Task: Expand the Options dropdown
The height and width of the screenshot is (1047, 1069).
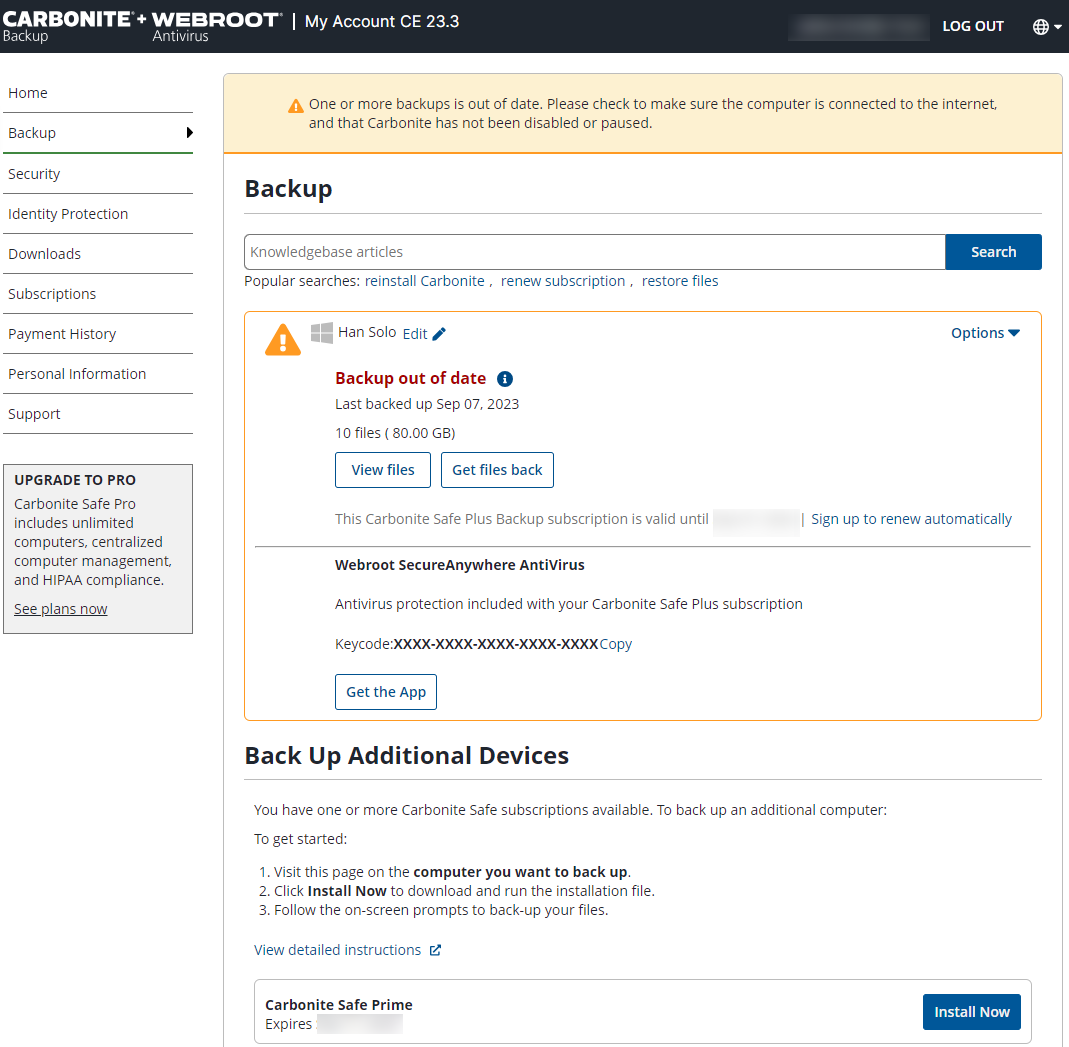Action: [x=984, y=333]
